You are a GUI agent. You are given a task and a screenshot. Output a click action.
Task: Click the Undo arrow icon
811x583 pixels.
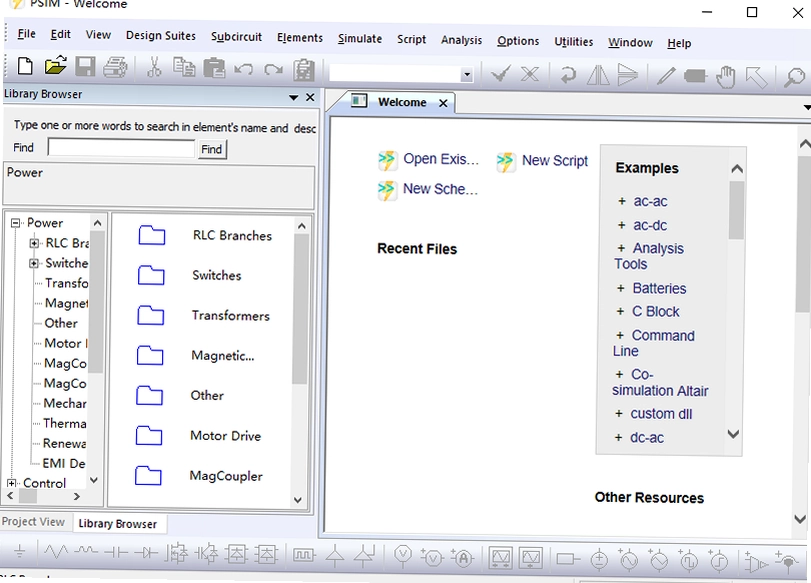coord(243,69)
